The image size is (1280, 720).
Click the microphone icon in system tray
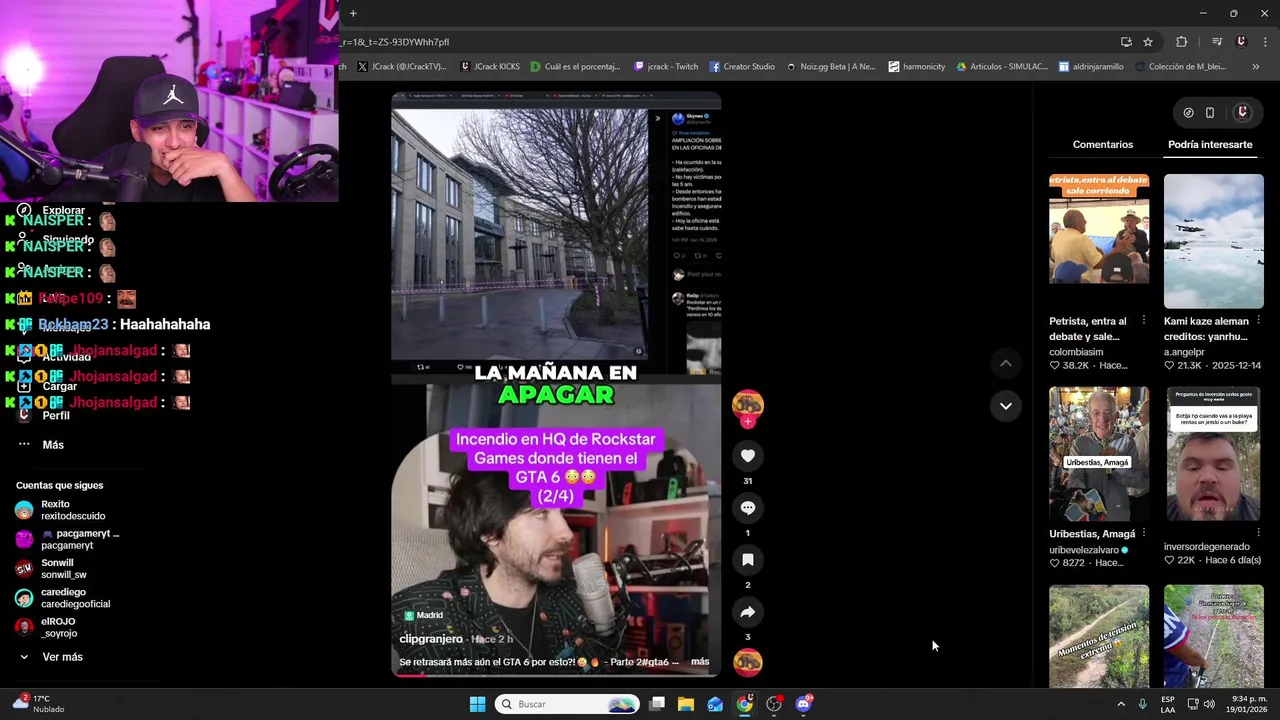pos(1142,704)
